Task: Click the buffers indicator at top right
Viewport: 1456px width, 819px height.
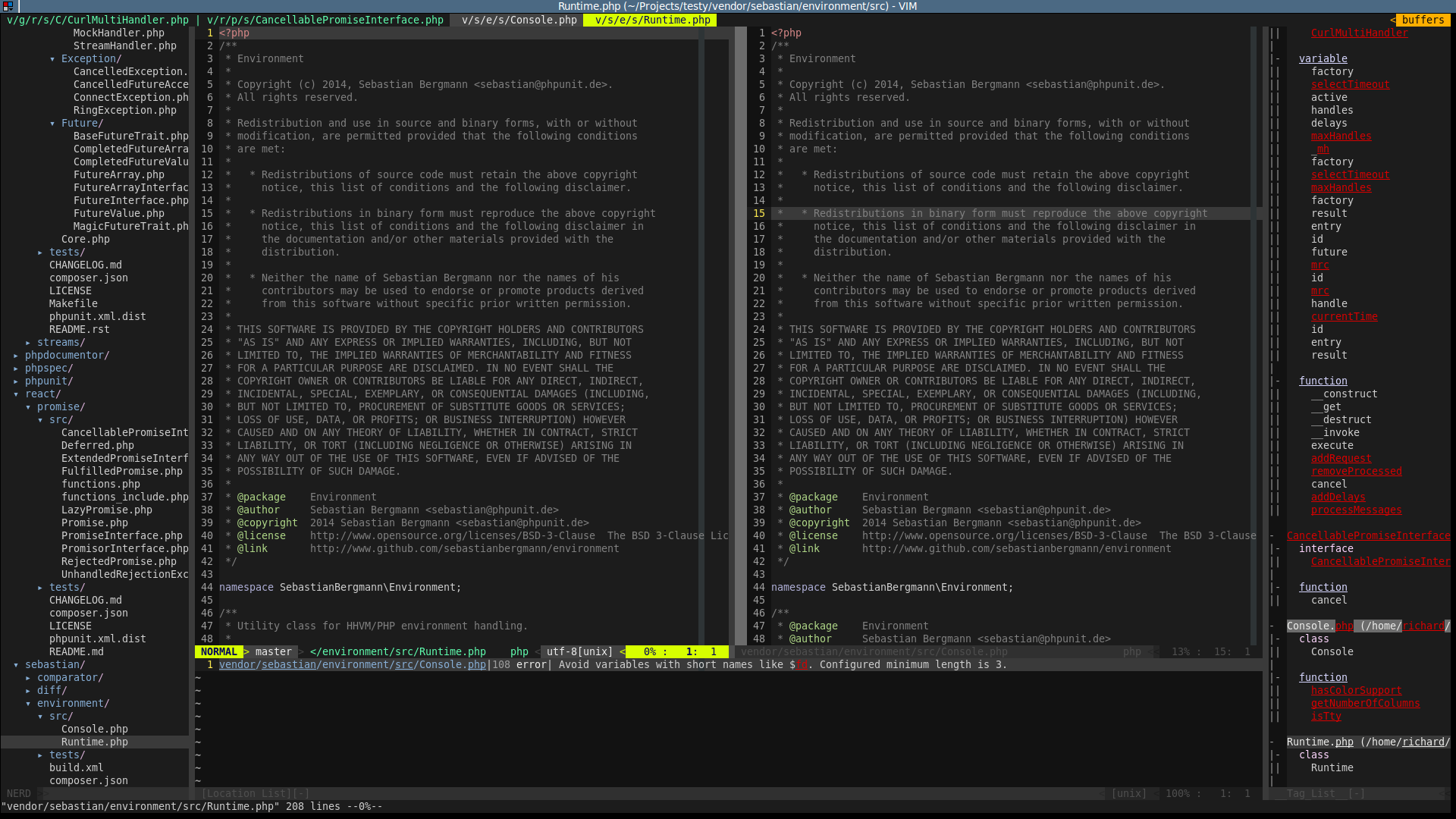Action: pos(1423,20)
